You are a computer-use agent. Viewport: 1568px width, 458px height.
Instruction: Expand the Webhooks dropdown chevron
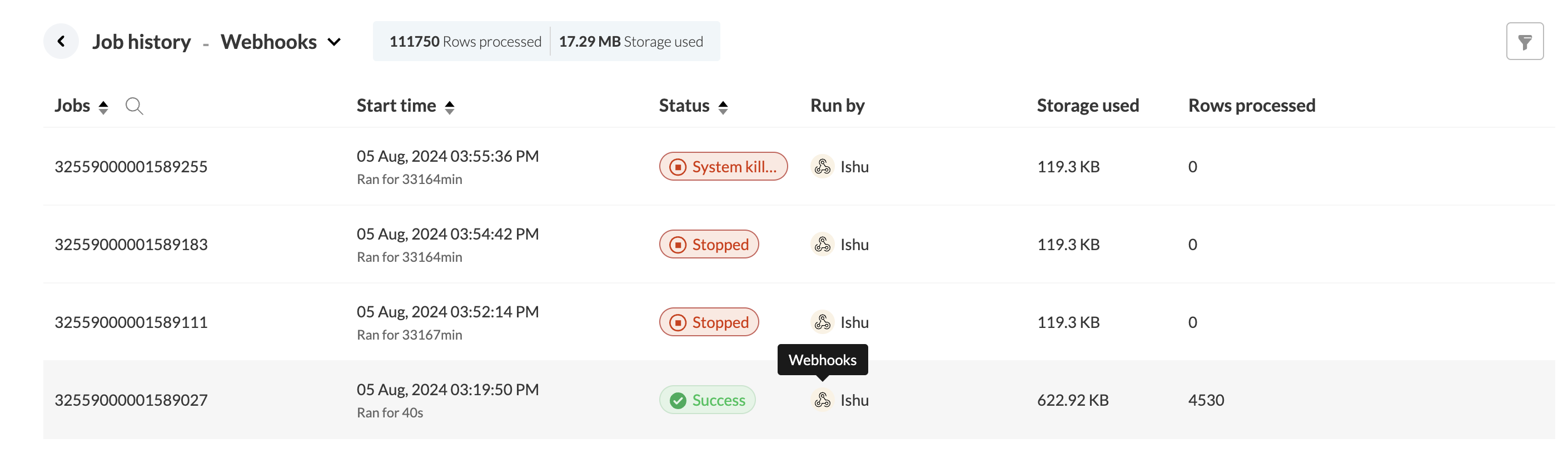click(x=334, y=42)
